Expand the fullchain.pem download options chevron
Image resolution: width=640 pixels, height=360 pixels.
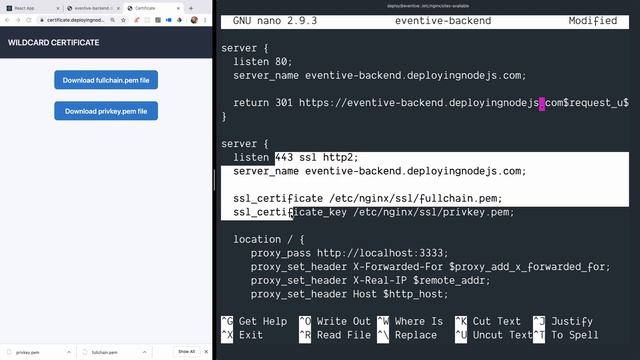coord(144,352)
